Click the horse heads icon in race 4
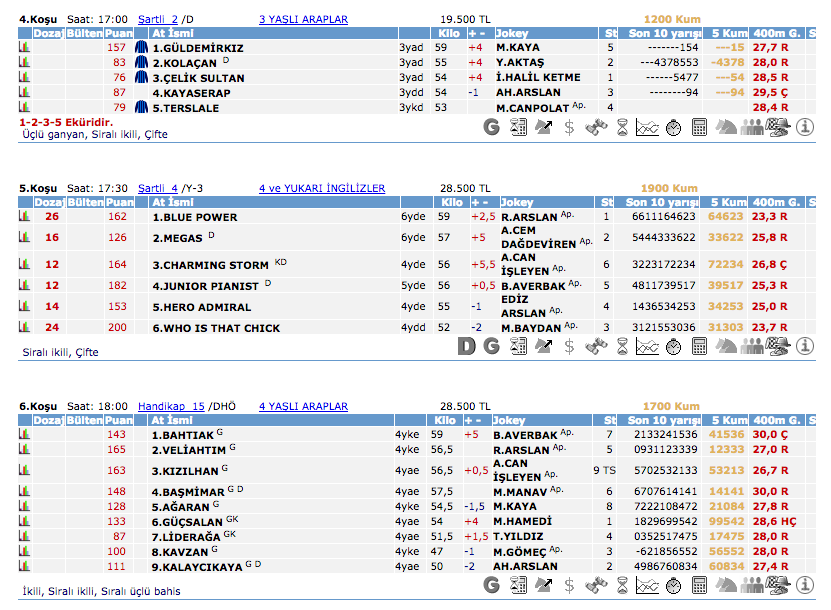The height and width of the screenshot is (610, 831). coord(726,127)
